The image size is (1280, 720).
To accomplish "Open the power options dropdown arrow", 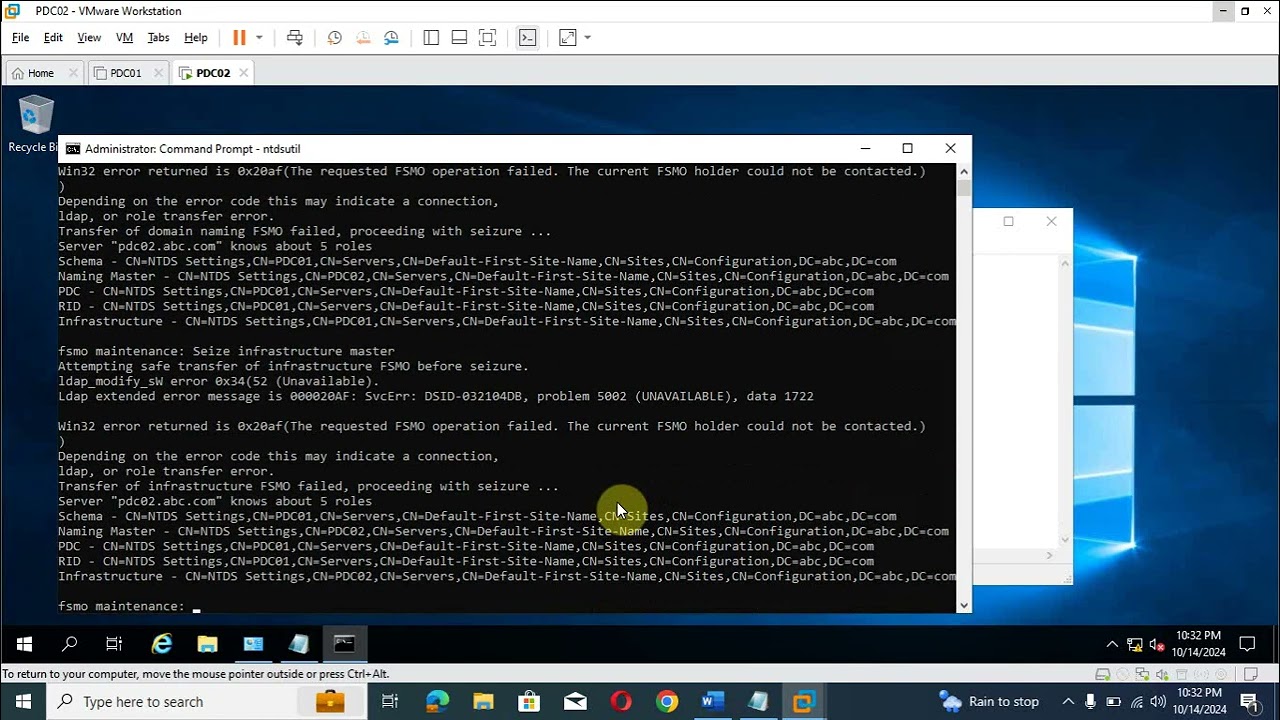I will (x=259, y=38).
